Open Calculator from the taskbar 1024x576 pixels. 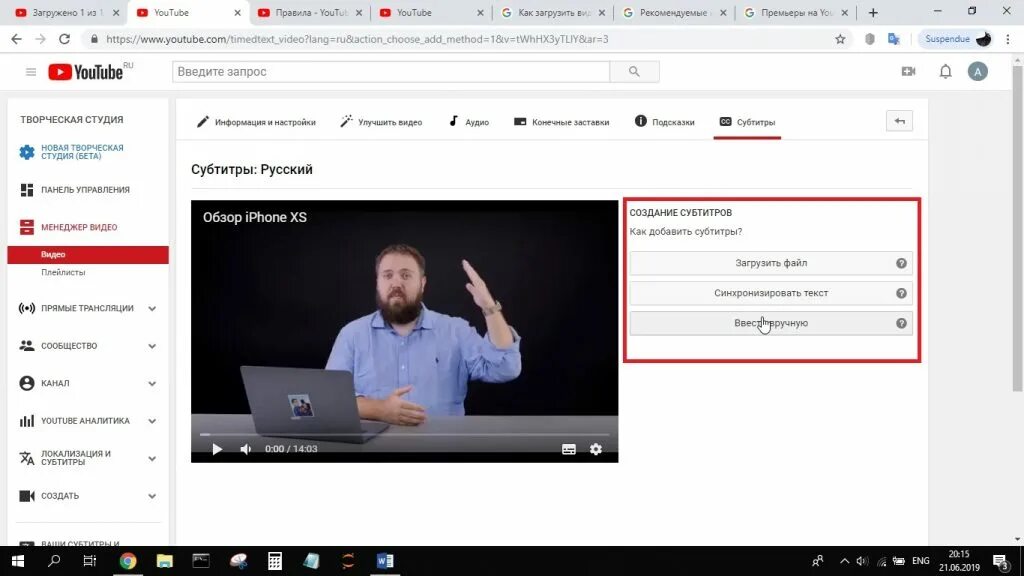click(x=275, y=561)
